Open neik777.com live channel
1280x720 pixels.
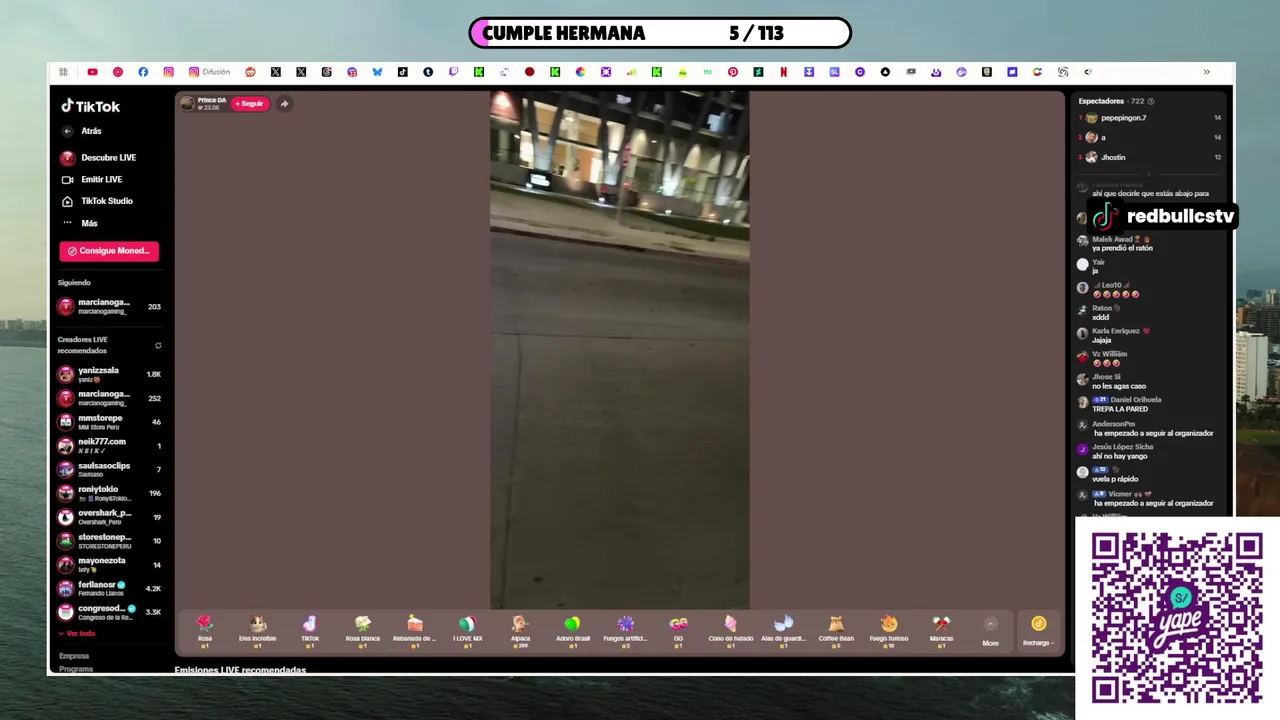110,446
